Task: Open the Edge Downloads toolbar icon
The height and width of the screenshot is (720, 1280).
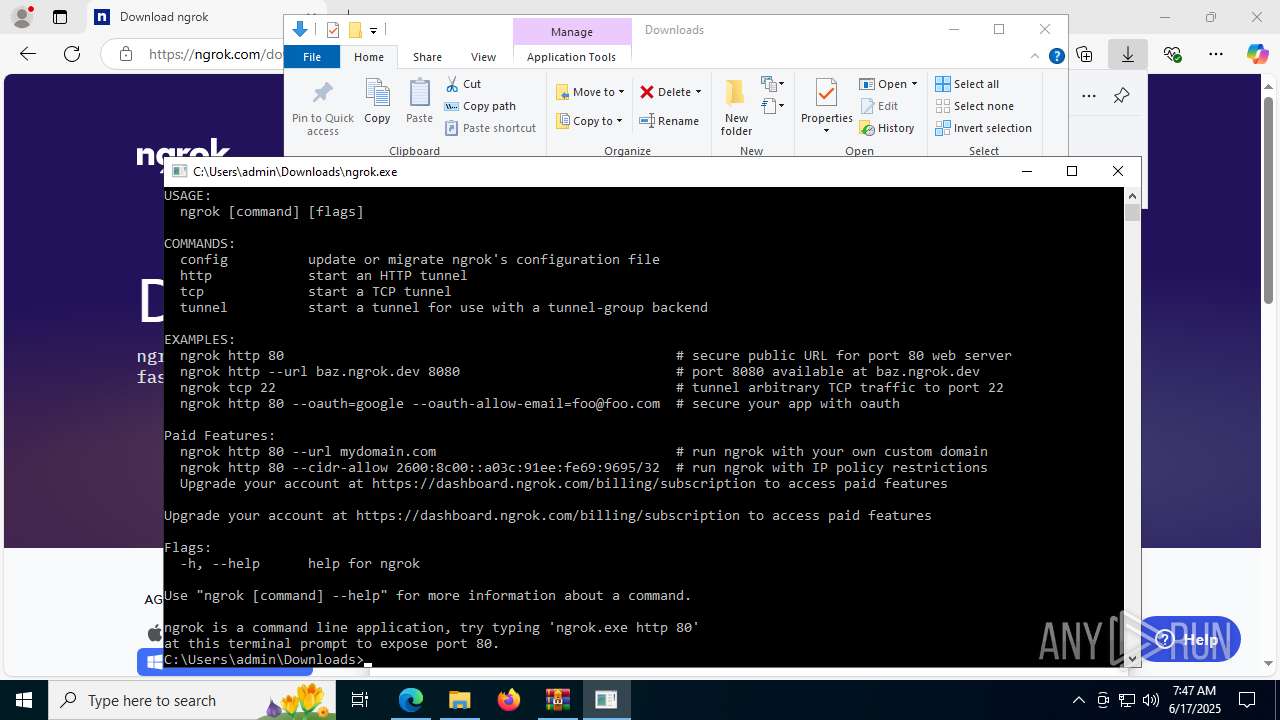Action: (x=1128, y=54)
